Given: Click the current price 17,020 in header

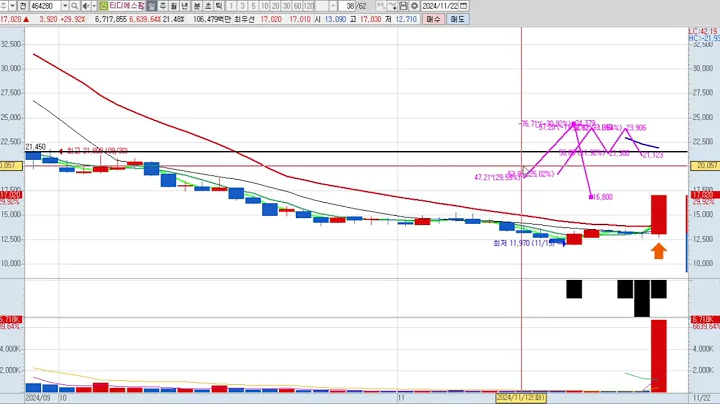Looking at the screenshot, I should click(11, 19).
